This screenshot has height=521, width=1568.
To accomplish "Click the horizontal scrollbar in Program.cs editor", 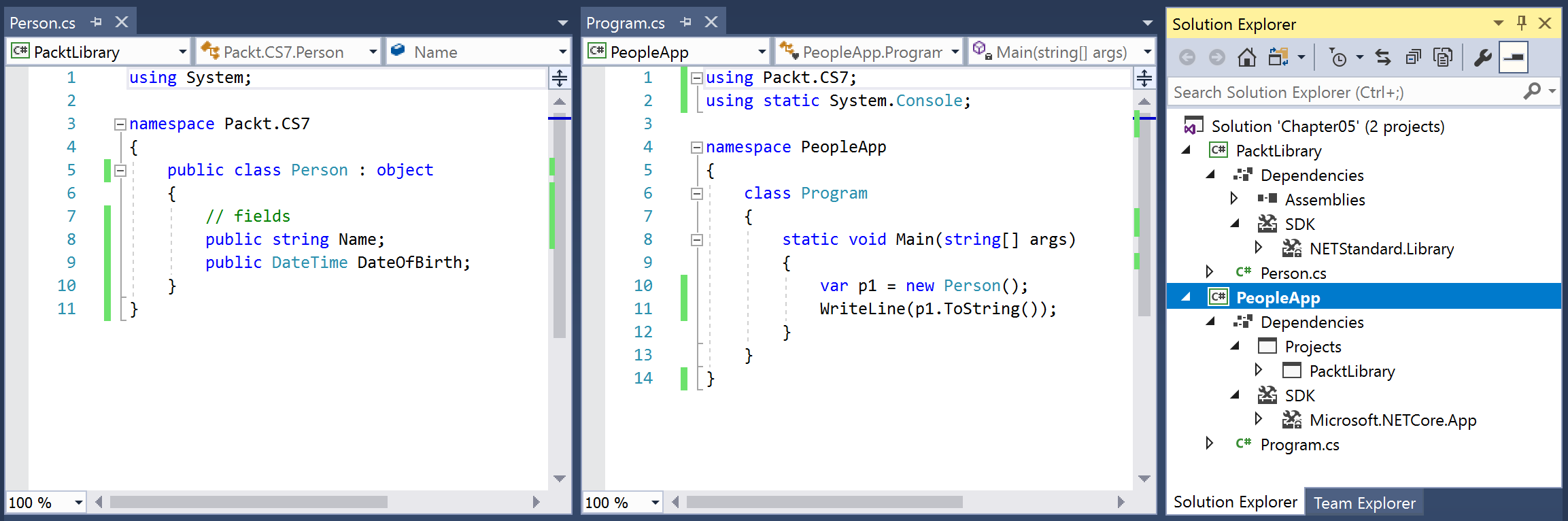I will 824,502.
